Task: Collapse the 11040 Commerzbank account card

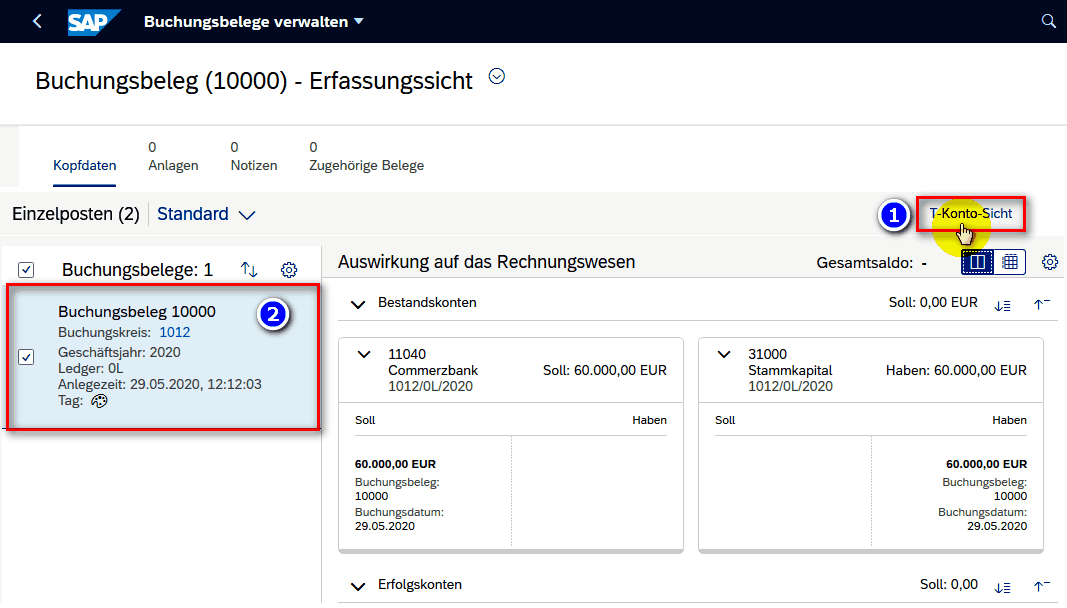Action: click(364, 354)
